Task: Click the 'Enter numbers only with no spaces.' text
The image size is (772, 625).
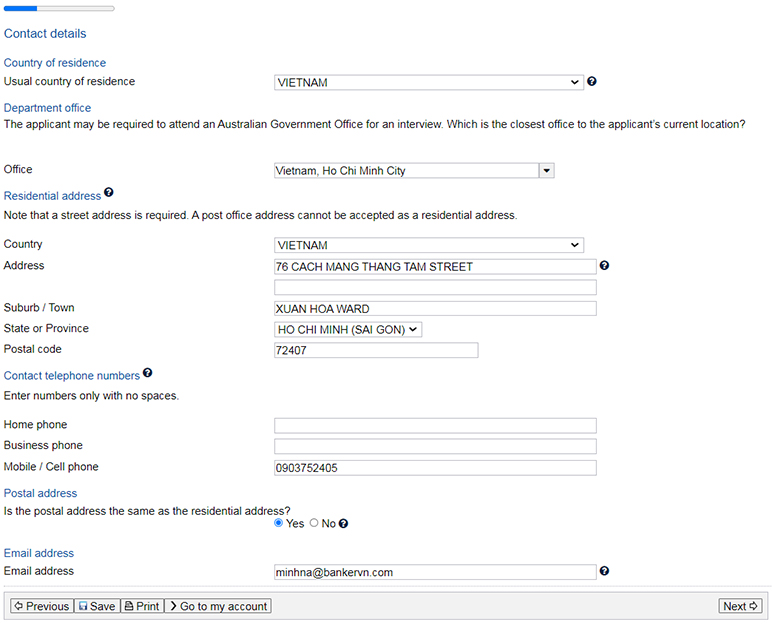Action: tap(91, 395)
